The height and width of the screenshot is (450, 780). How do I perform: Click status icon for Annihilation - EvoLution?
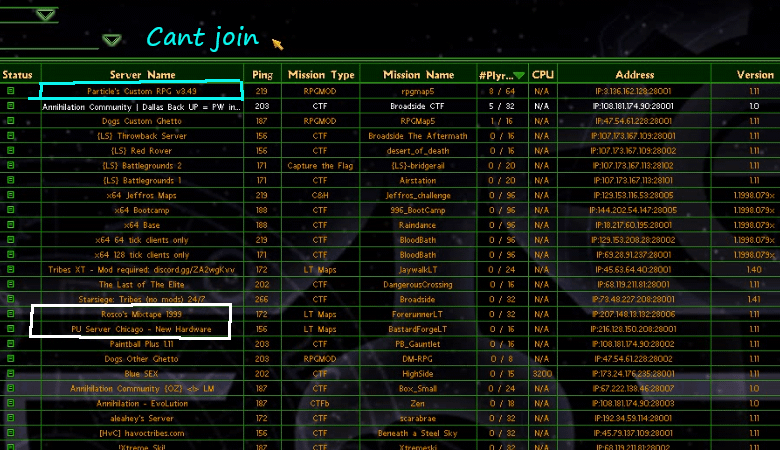tap(10, 403)
